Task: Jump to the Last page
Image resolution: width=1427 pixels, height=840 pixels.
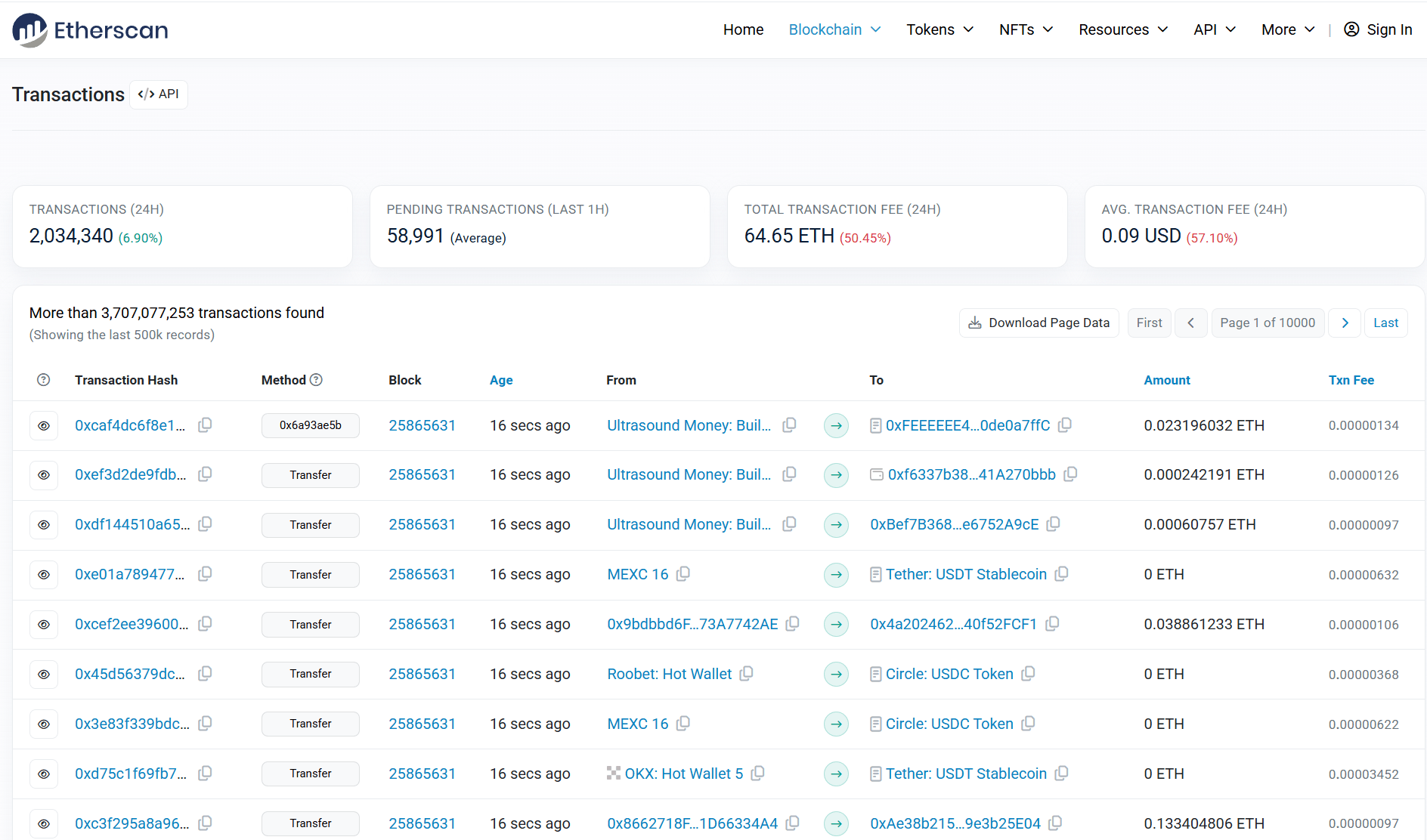Action: click(x=1385, y=323)
